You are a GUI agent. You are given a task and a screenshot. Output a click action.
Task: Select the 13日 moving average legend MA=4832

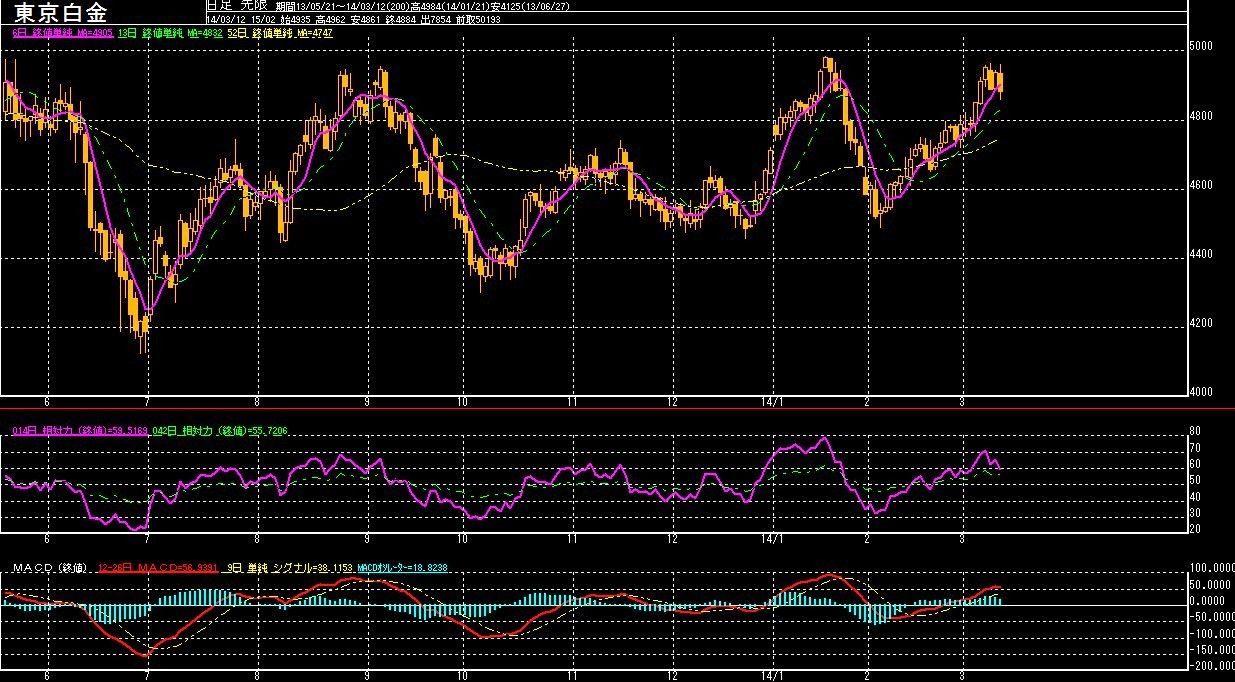(168, 33)
